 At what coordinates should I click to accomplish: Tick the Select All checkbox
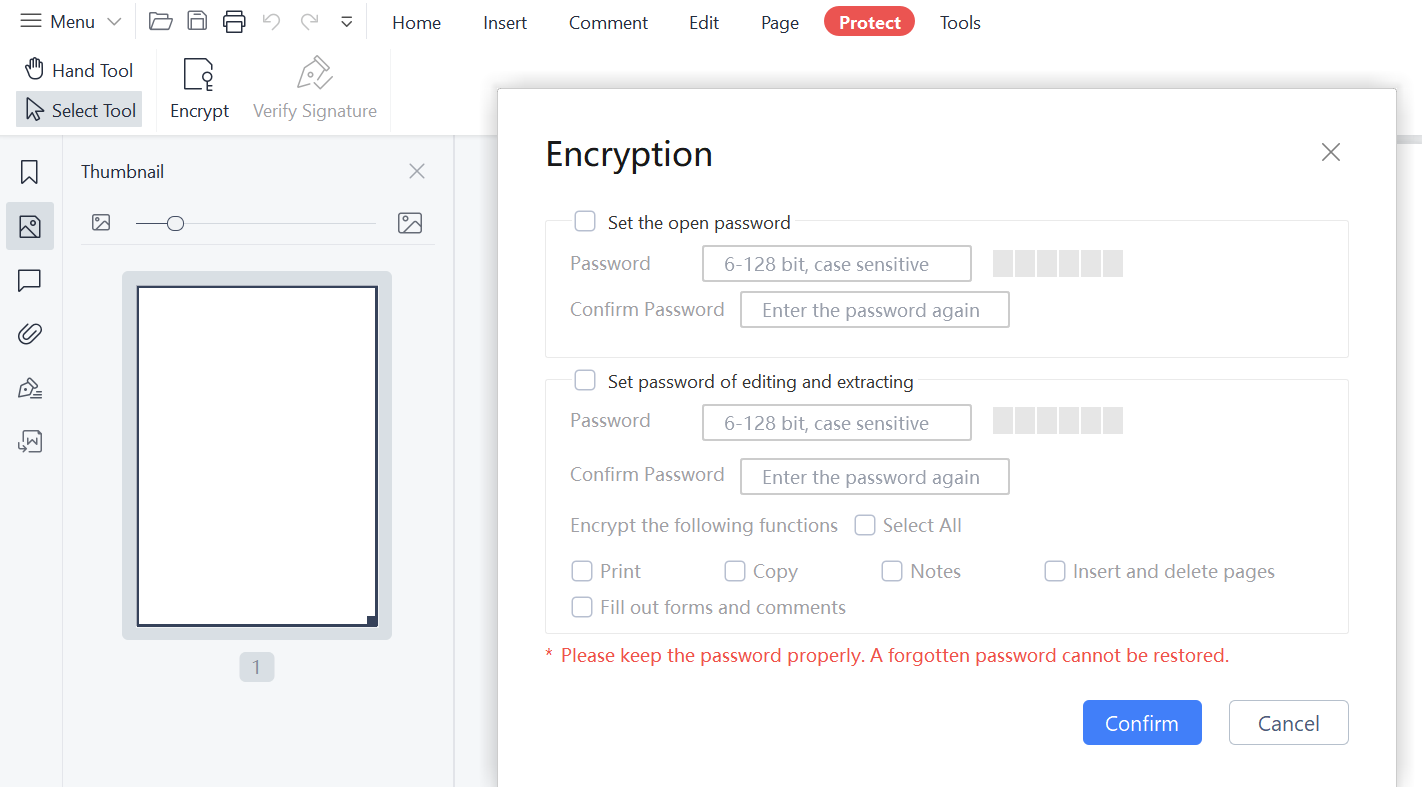[x=865, y=525]
